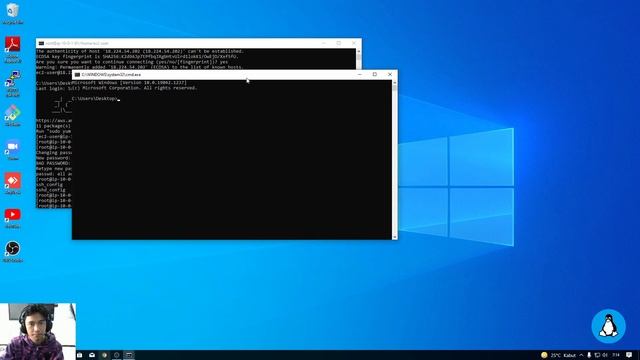This screenshot has height=360, width=640.
Task: Click the circular app icon left of cmd taskbar button
Action: 116,355
